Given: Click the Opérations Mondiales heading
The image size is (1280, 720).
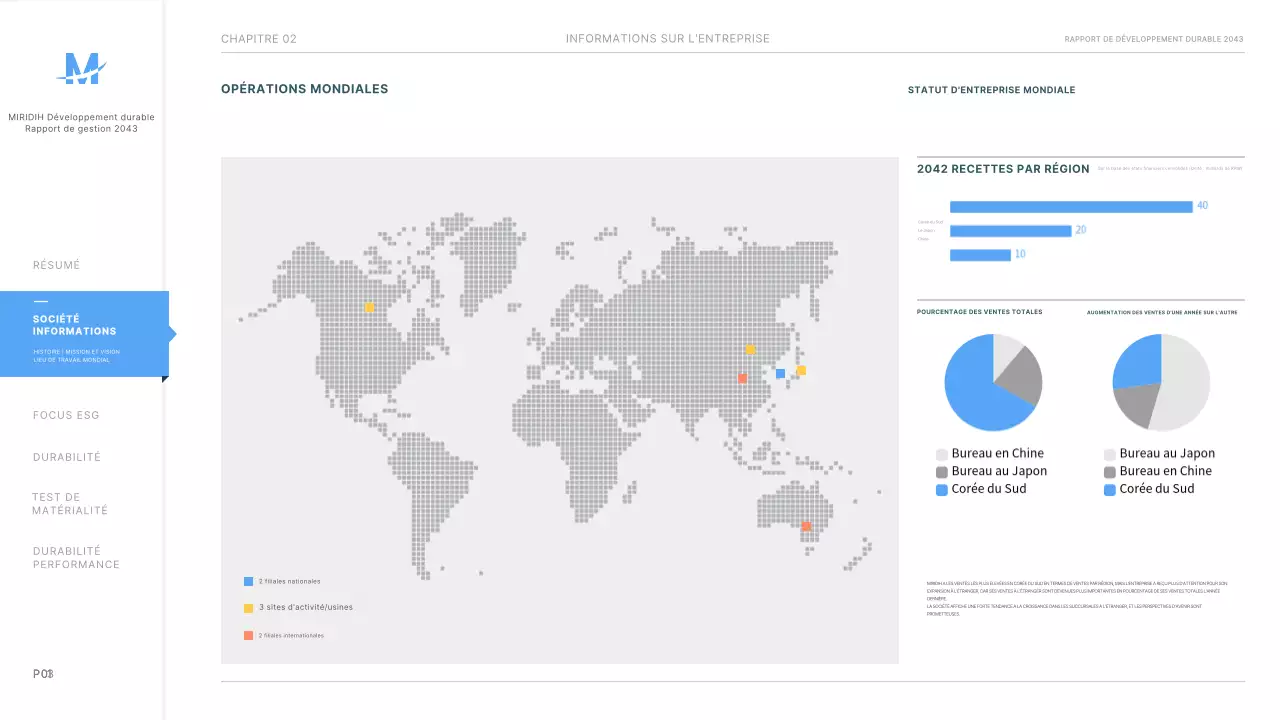Looking at the screenshot, I should point(304,89).
